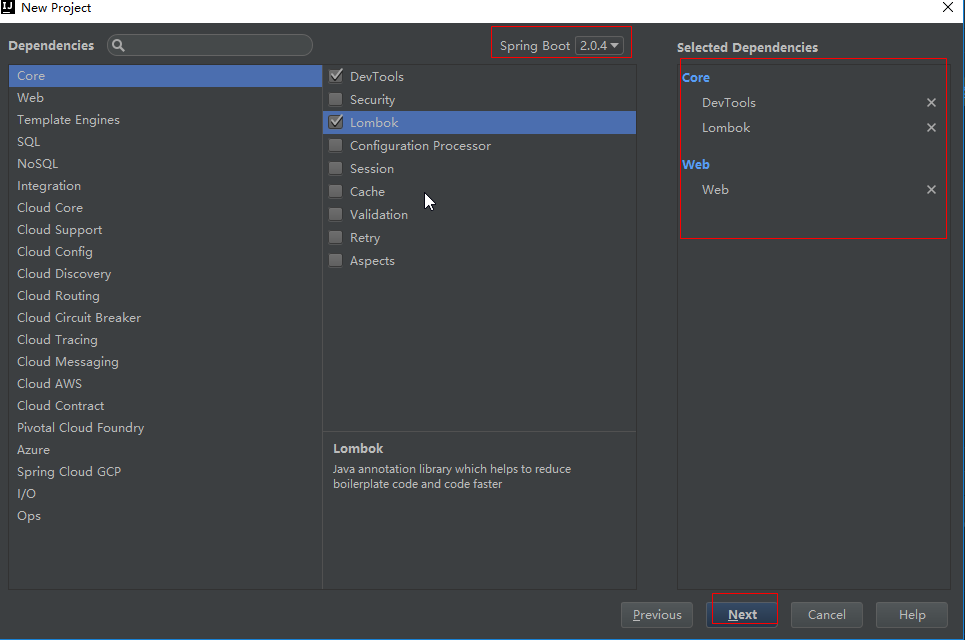Go back with the Previous button
The height and width of the screenshot is (640, 965).
[657, 615]
